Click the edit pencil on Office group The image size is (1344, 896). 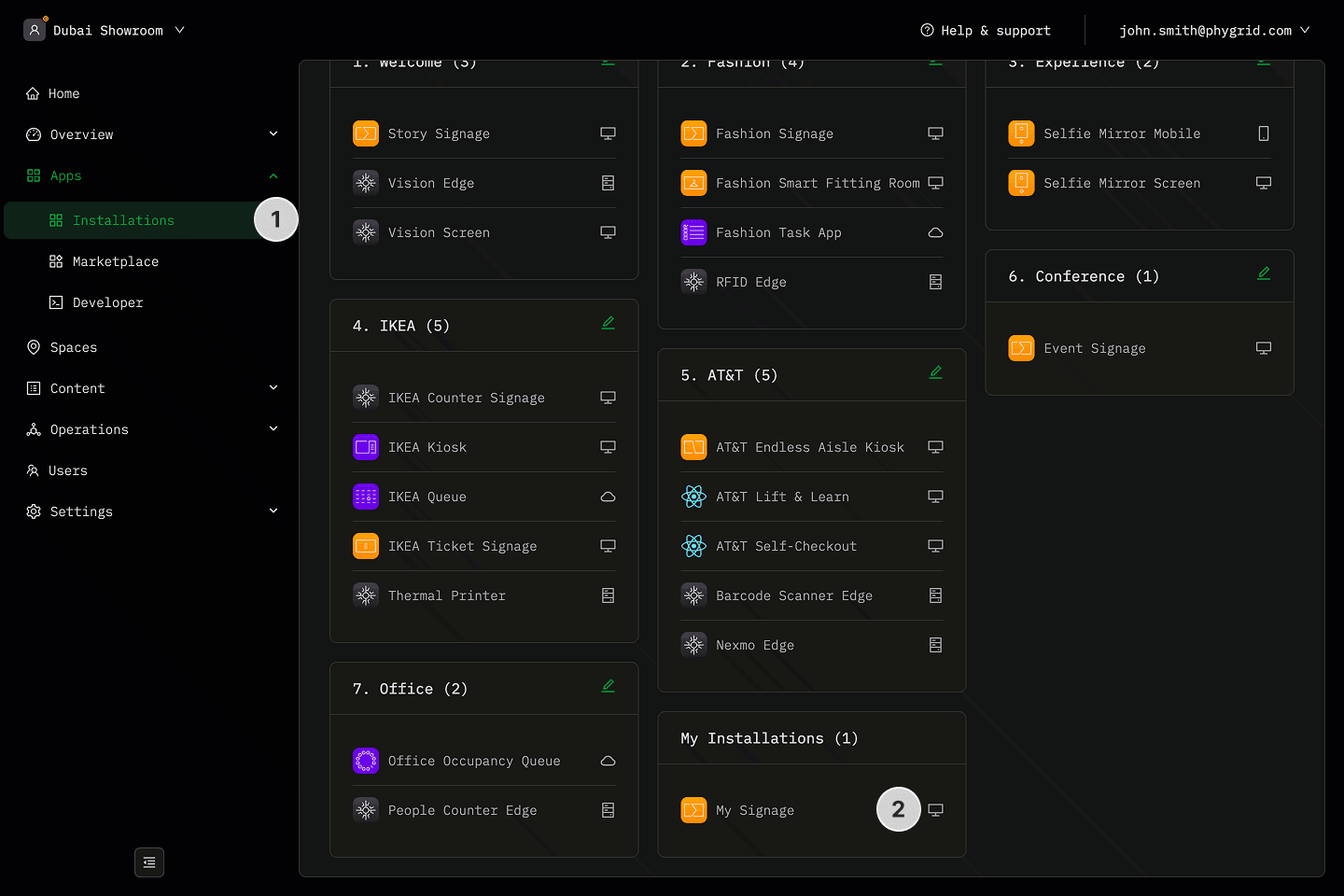coord(608,686)
